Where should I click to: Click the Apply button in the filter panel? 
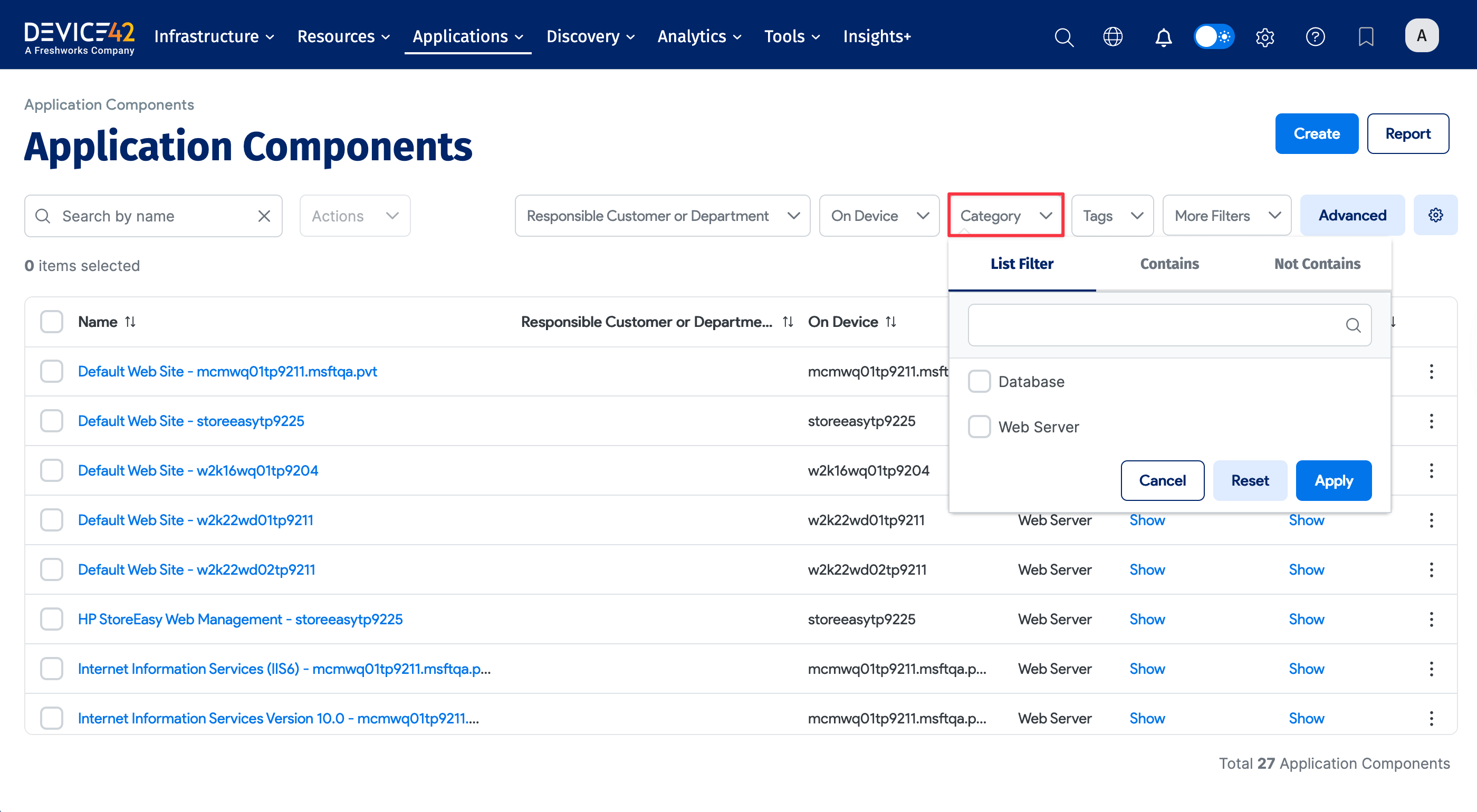pos(1333,480)
